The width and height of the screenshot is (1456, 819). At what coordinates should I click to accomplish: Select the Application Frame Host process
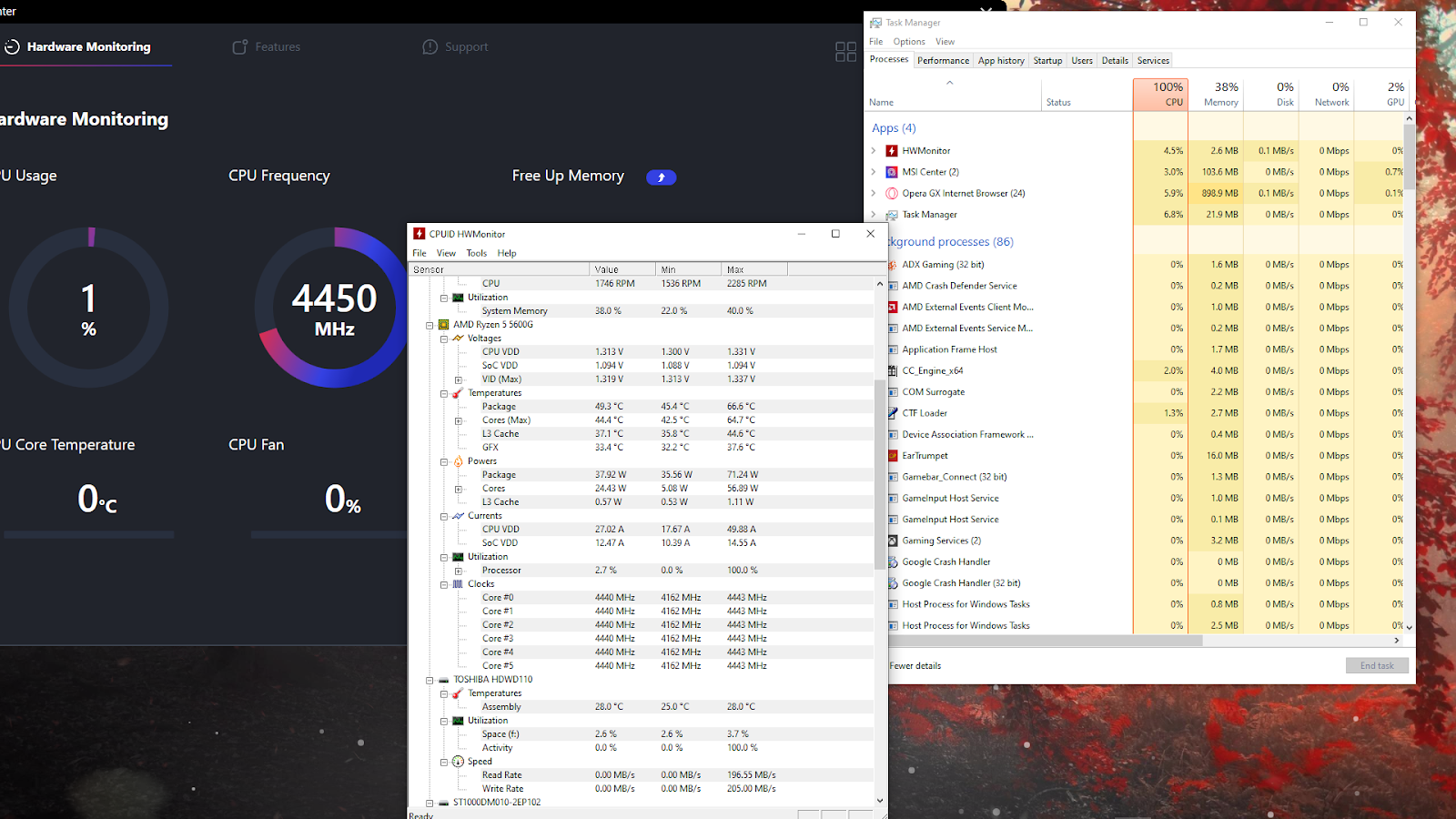(x=1147, y=349)
